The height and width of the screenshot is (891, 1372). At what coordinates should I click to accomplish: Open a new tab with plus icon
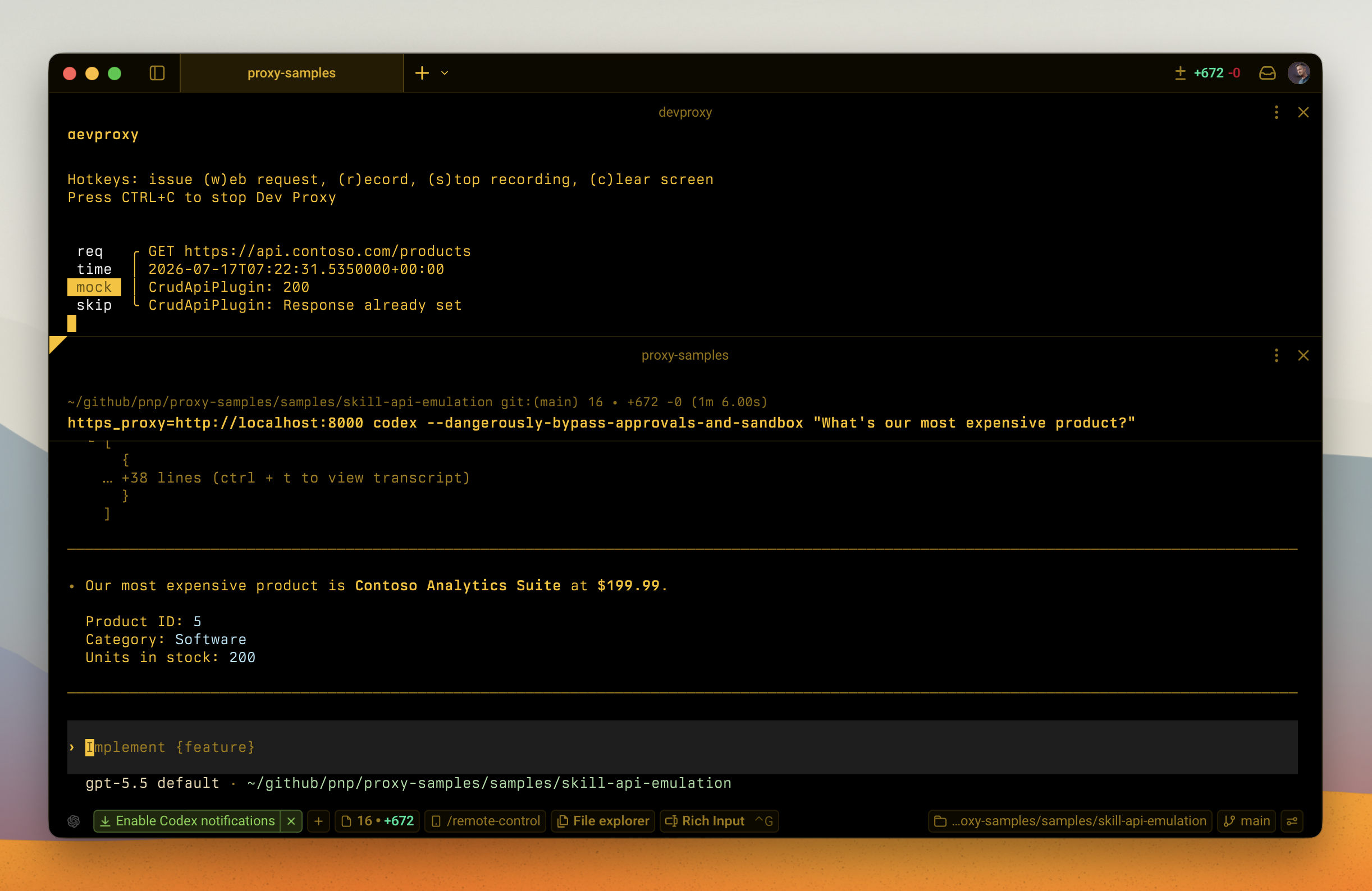click(x=422, y=73)
